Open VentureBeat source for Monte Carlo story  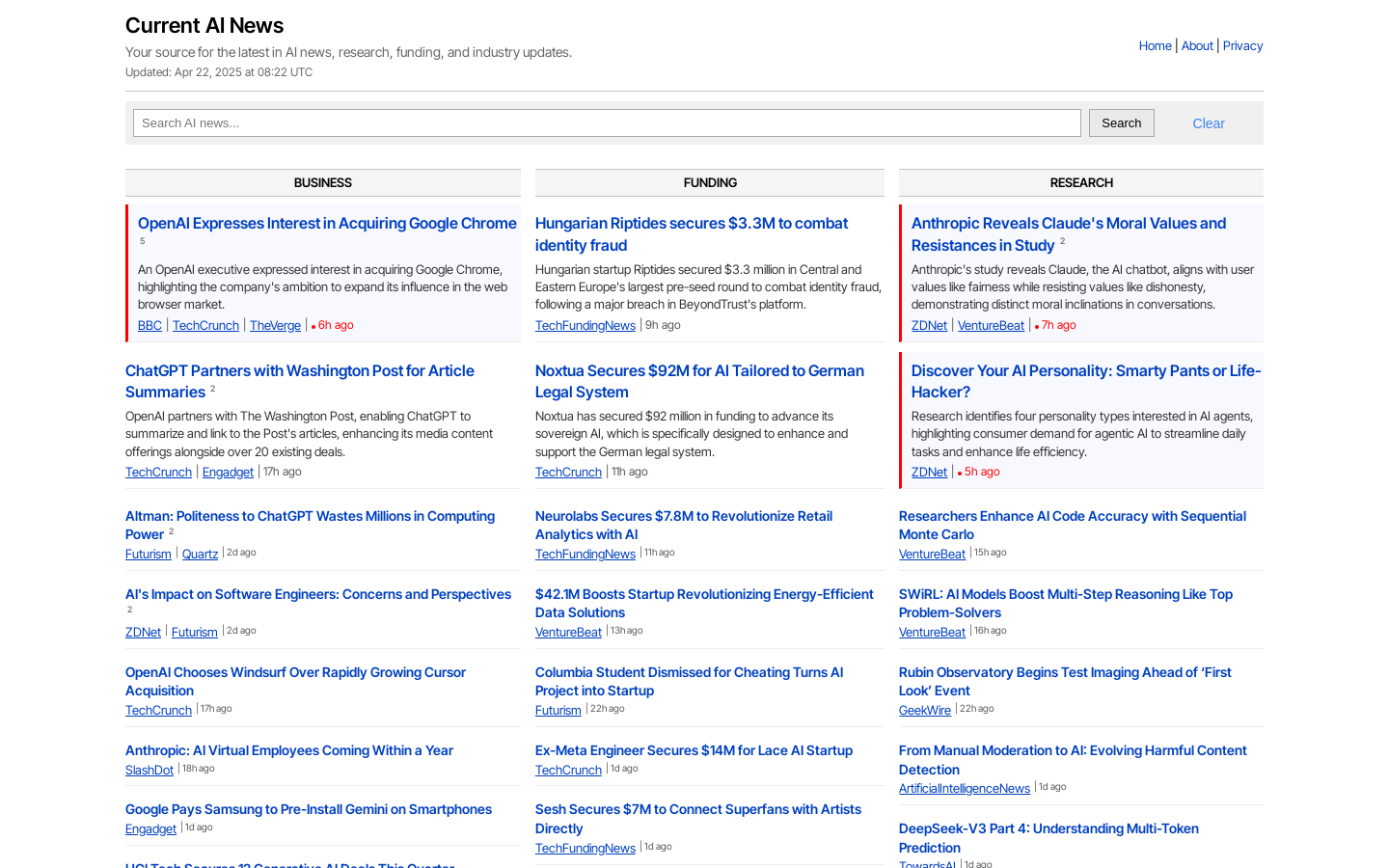(932, 554)
